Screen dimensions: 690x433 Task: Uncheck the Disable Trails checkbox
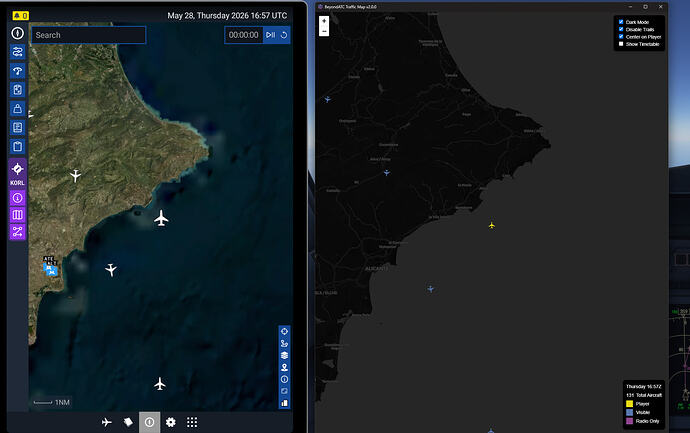click(x=621, y=29)
